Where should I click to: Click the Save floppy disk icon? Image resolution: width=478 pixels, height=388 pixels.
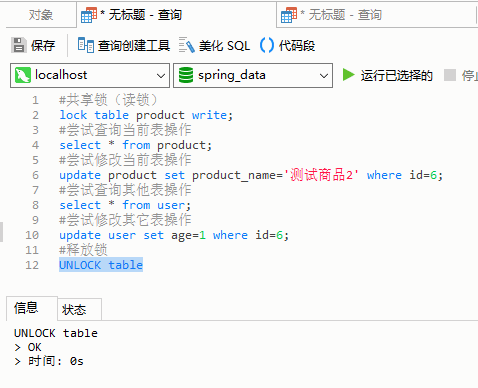point(18,45)
